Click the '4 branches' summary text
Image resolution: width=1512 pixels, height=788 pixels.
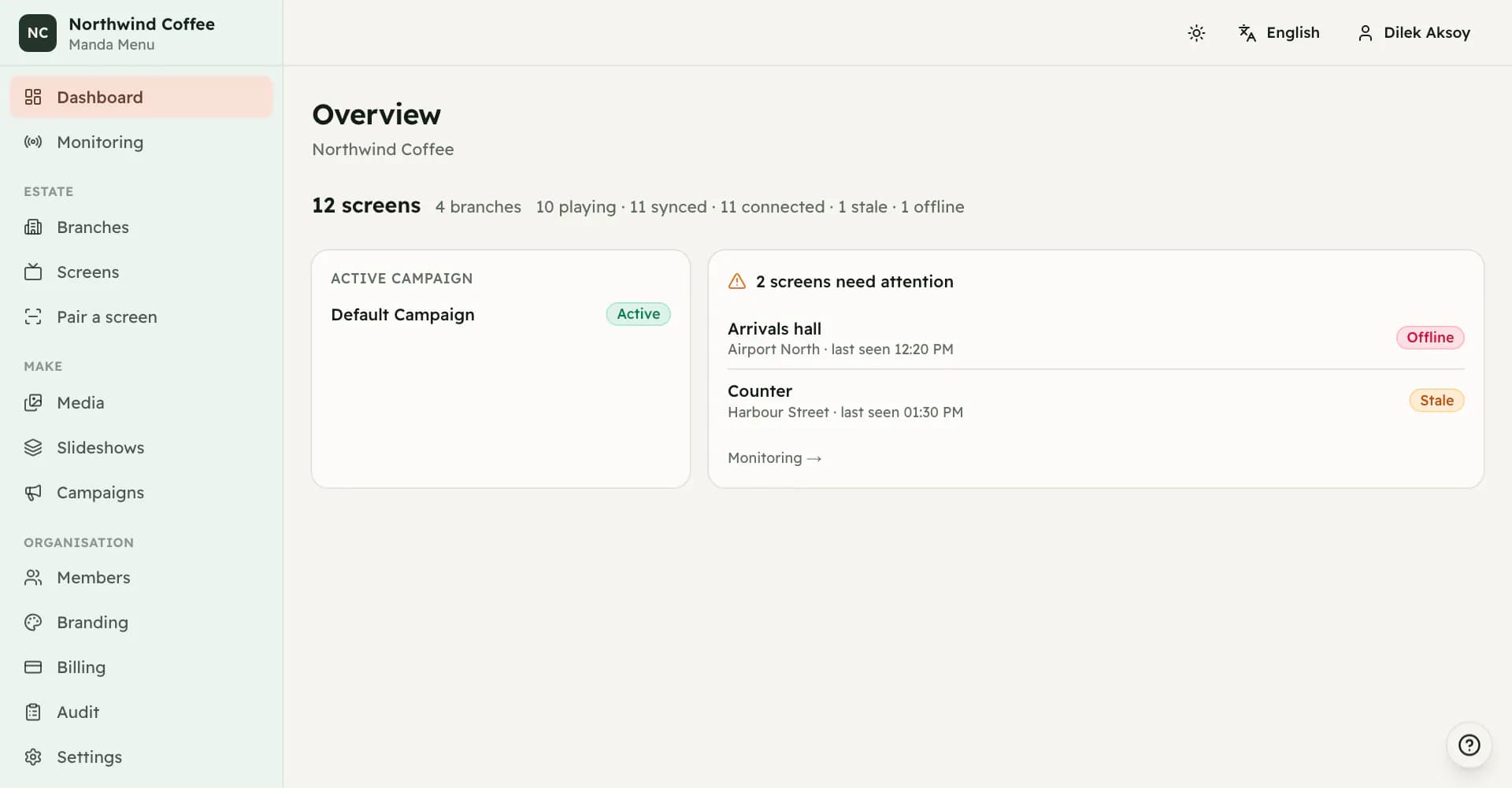tap(478, 206)
